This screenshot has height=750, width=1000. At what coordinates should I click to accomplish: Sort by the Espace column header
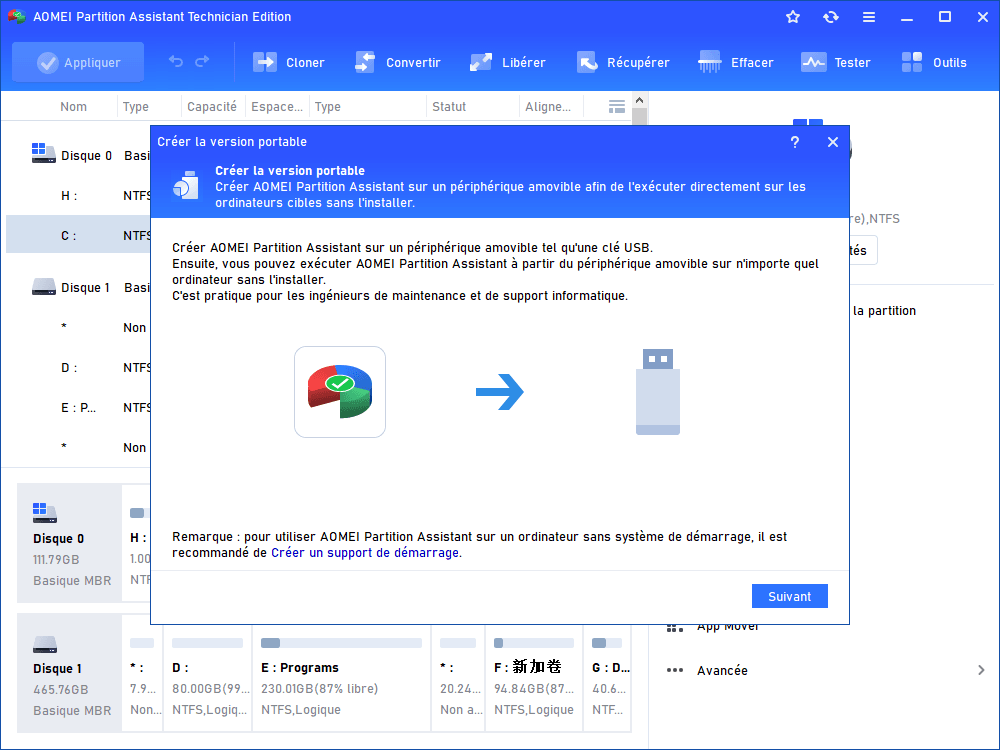click(277, 107)
